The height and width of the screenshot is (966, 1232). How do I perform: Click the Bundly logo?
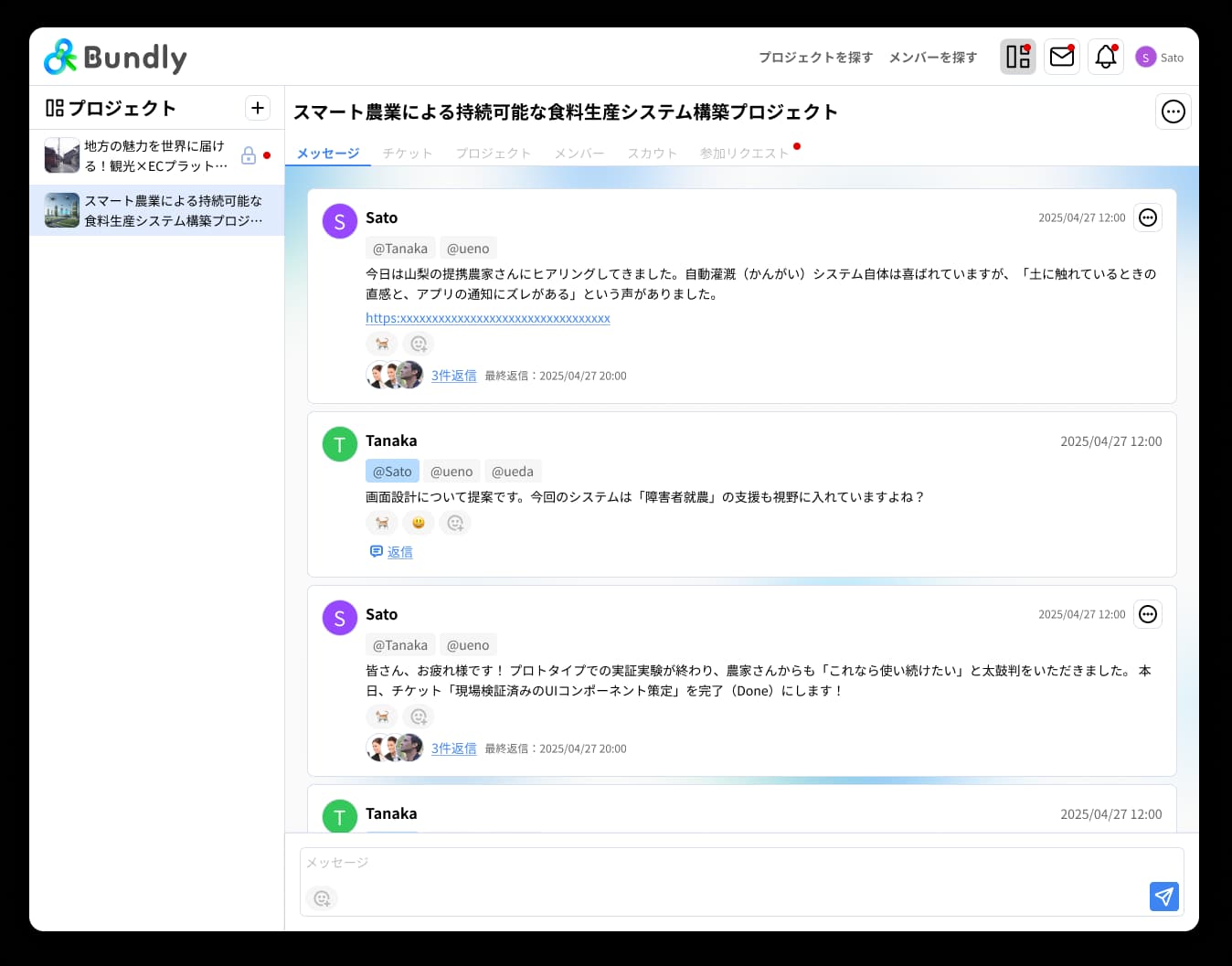click(x=115, y=58)
